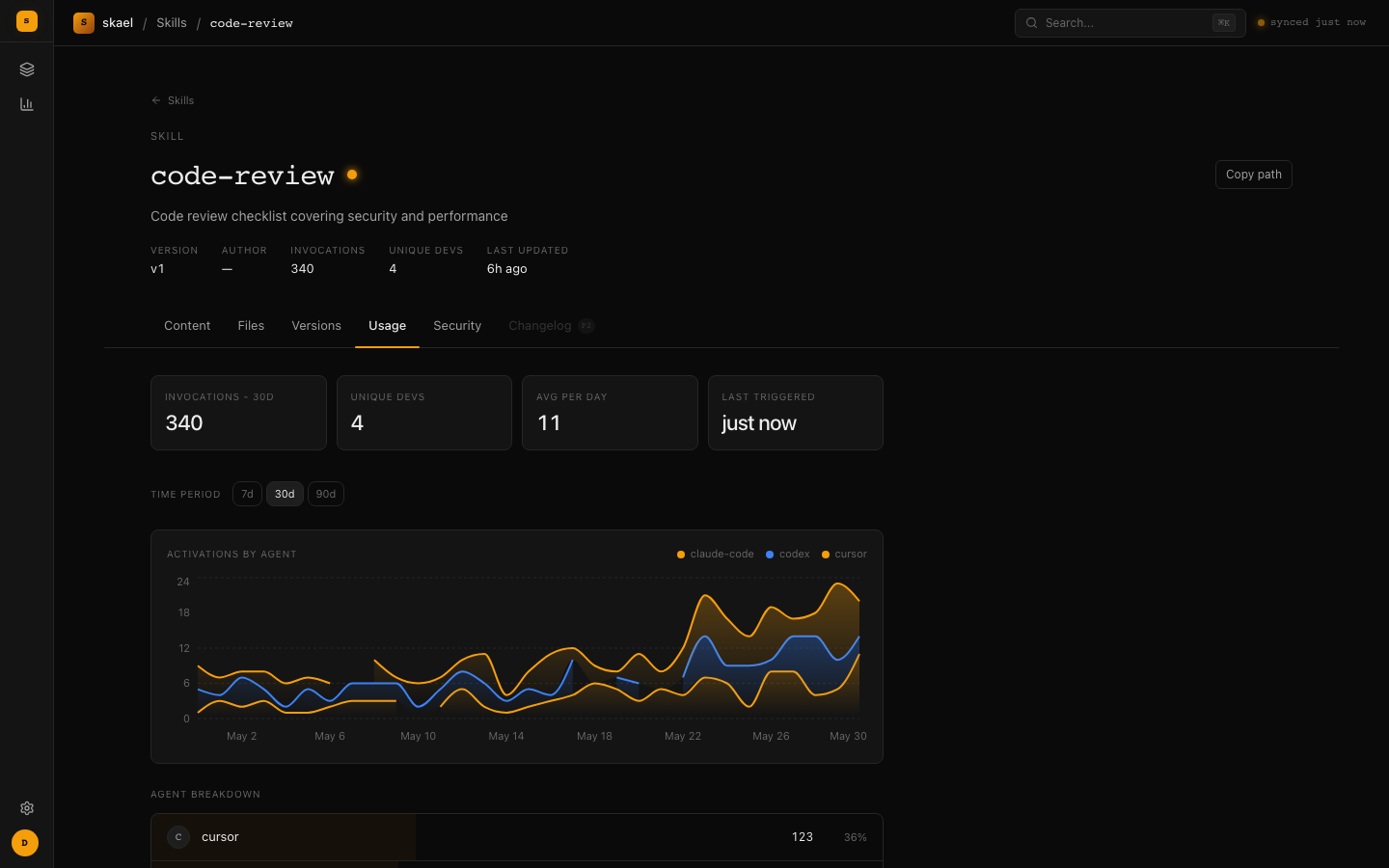Select the 30d time period
The width and height of the screenshot is (1389, 868).
285,494
